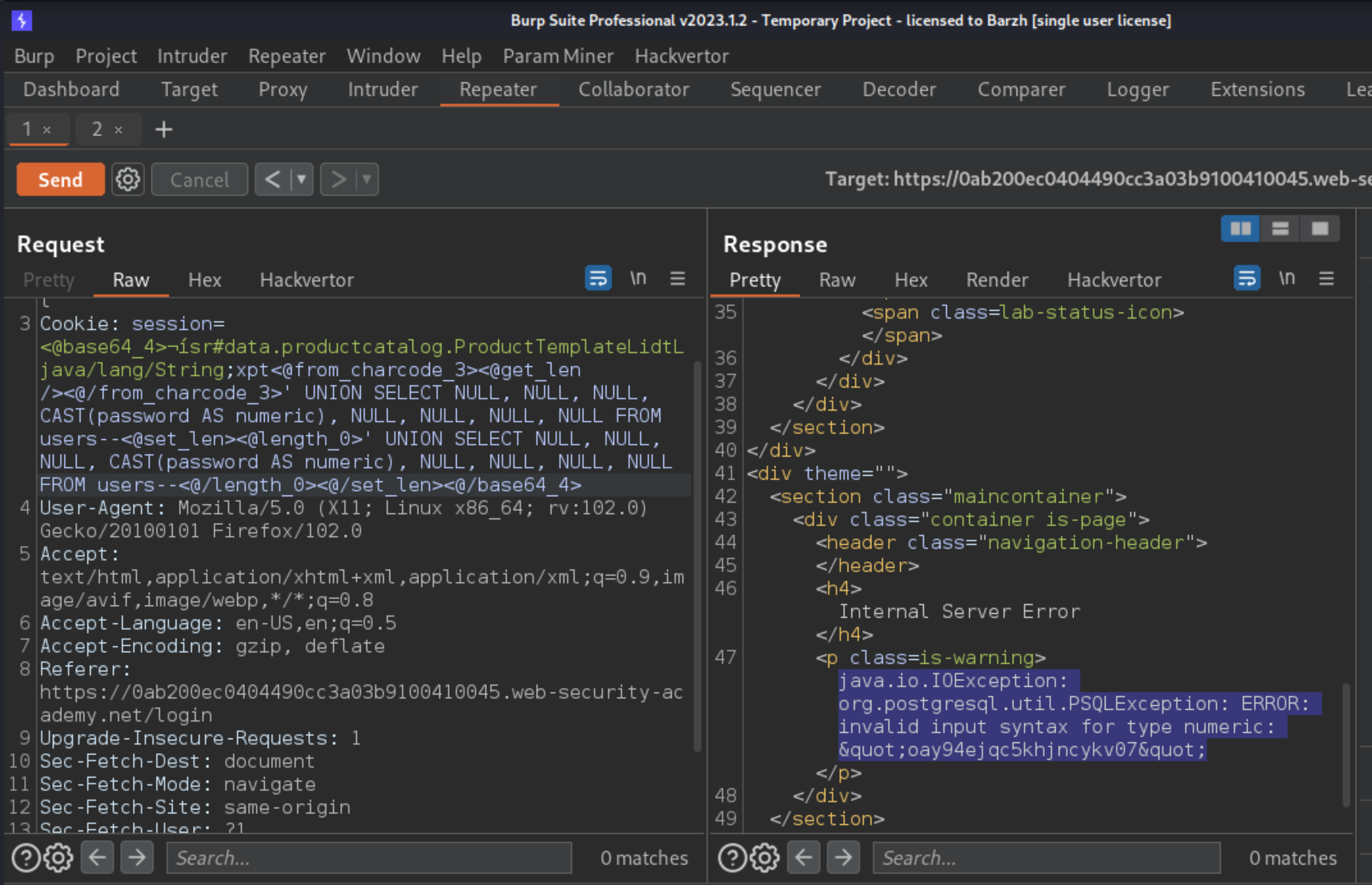Screen dimensions: 1372x885
Task: Switch Response view to Hex
Action: (x=910, y=280)
